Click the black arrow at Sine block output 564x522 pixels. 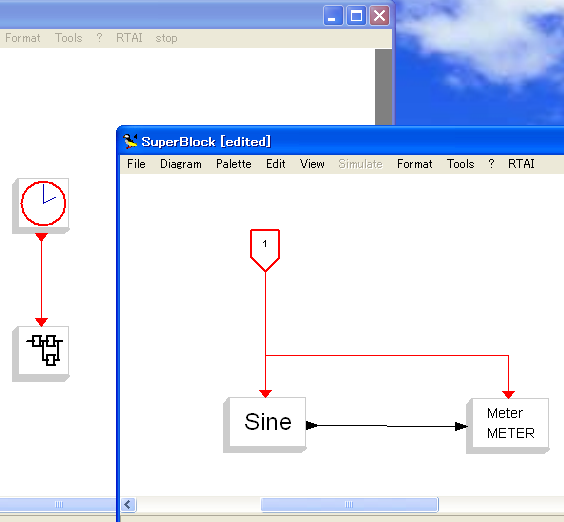pos(312,426)
